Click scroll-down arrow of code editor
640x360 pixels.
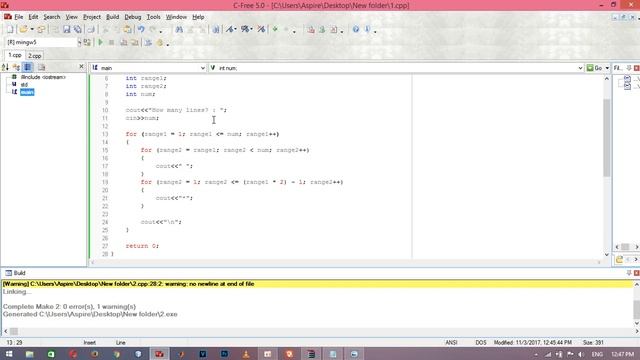click(x=607, y=255)
